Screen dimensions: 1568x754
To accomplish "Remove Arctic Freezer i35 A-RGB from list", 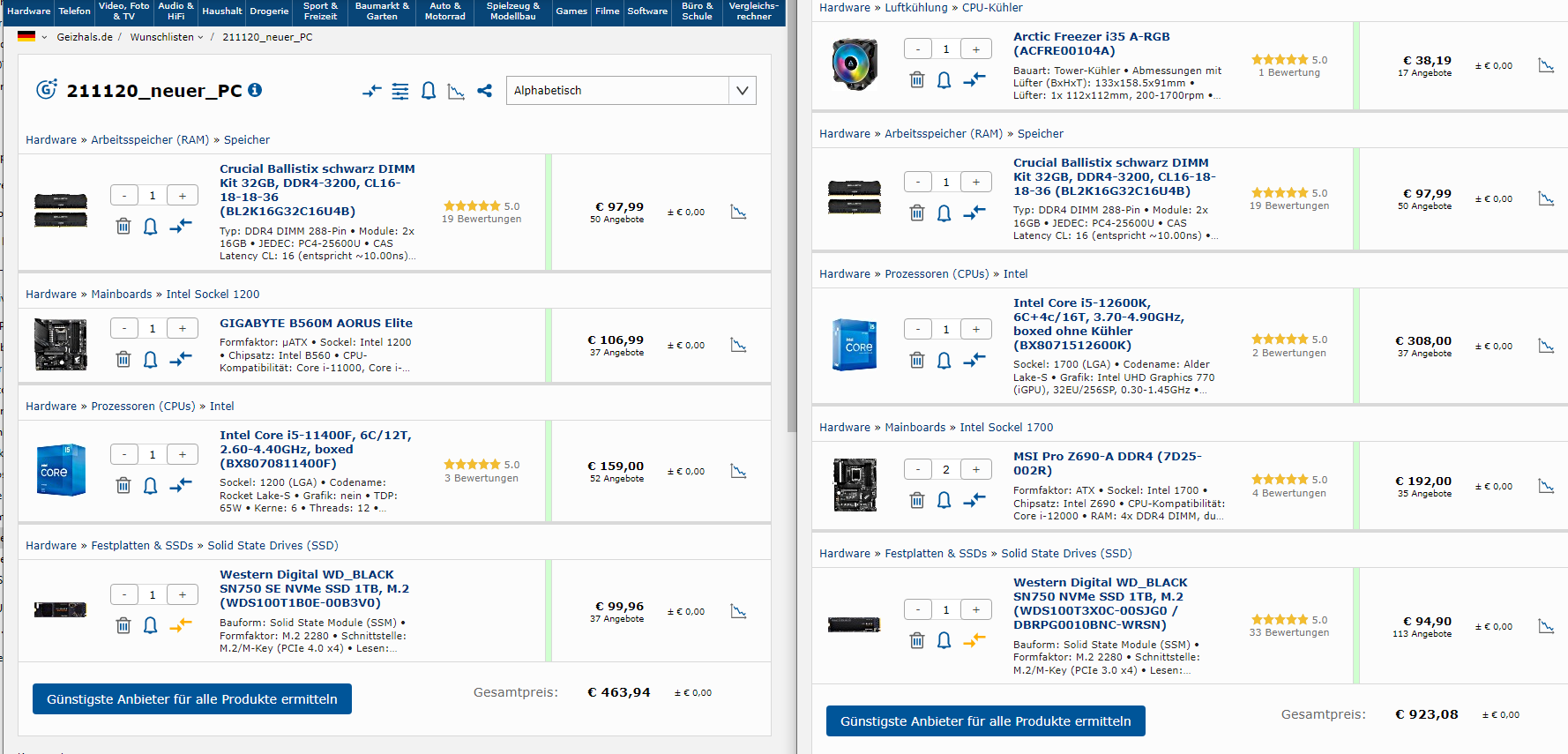I will coord(917,80).
